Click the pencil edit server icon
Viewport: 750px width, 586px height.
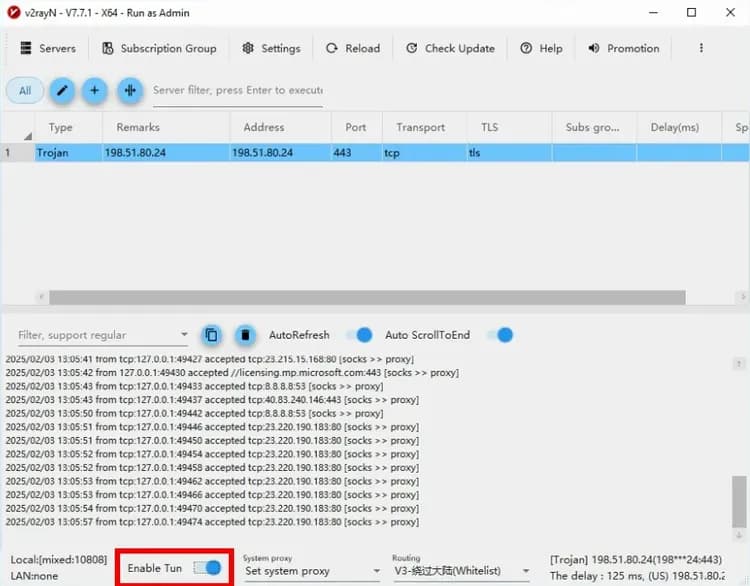click(x=62, y=90)
